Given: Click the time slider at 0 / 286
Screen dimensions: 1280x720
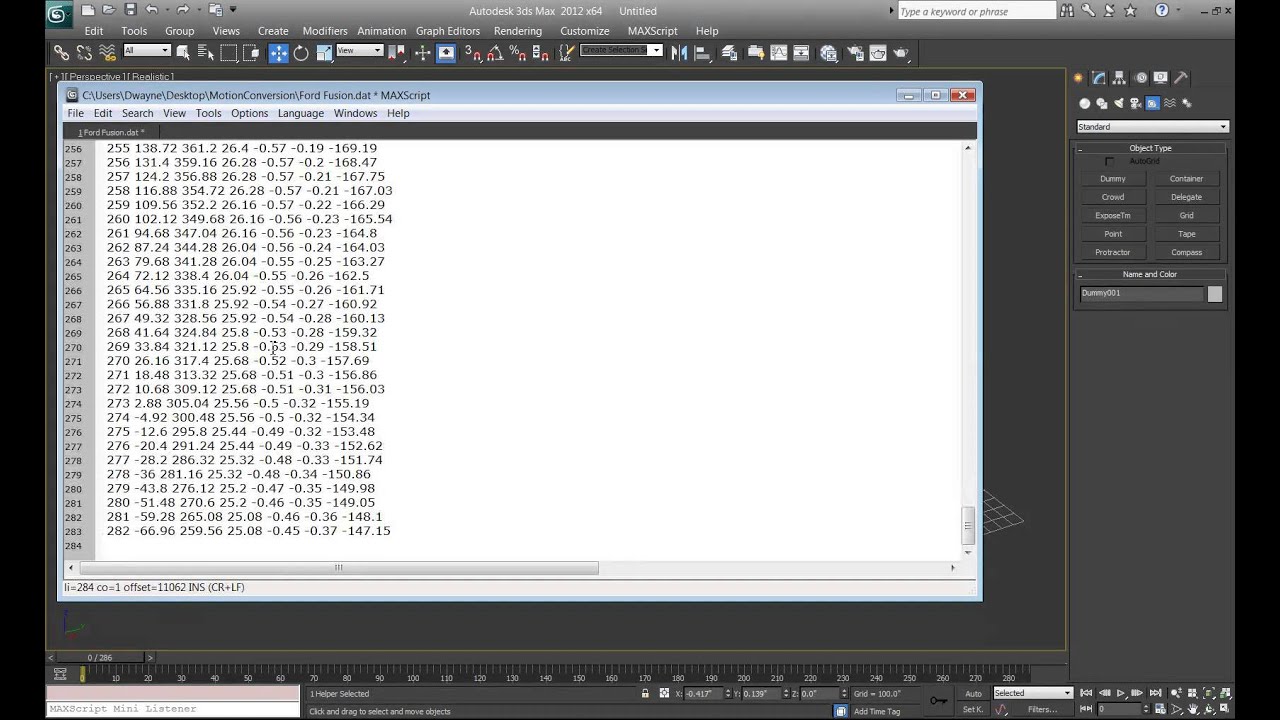Looking at the screenshot, I should pos(100,657).
